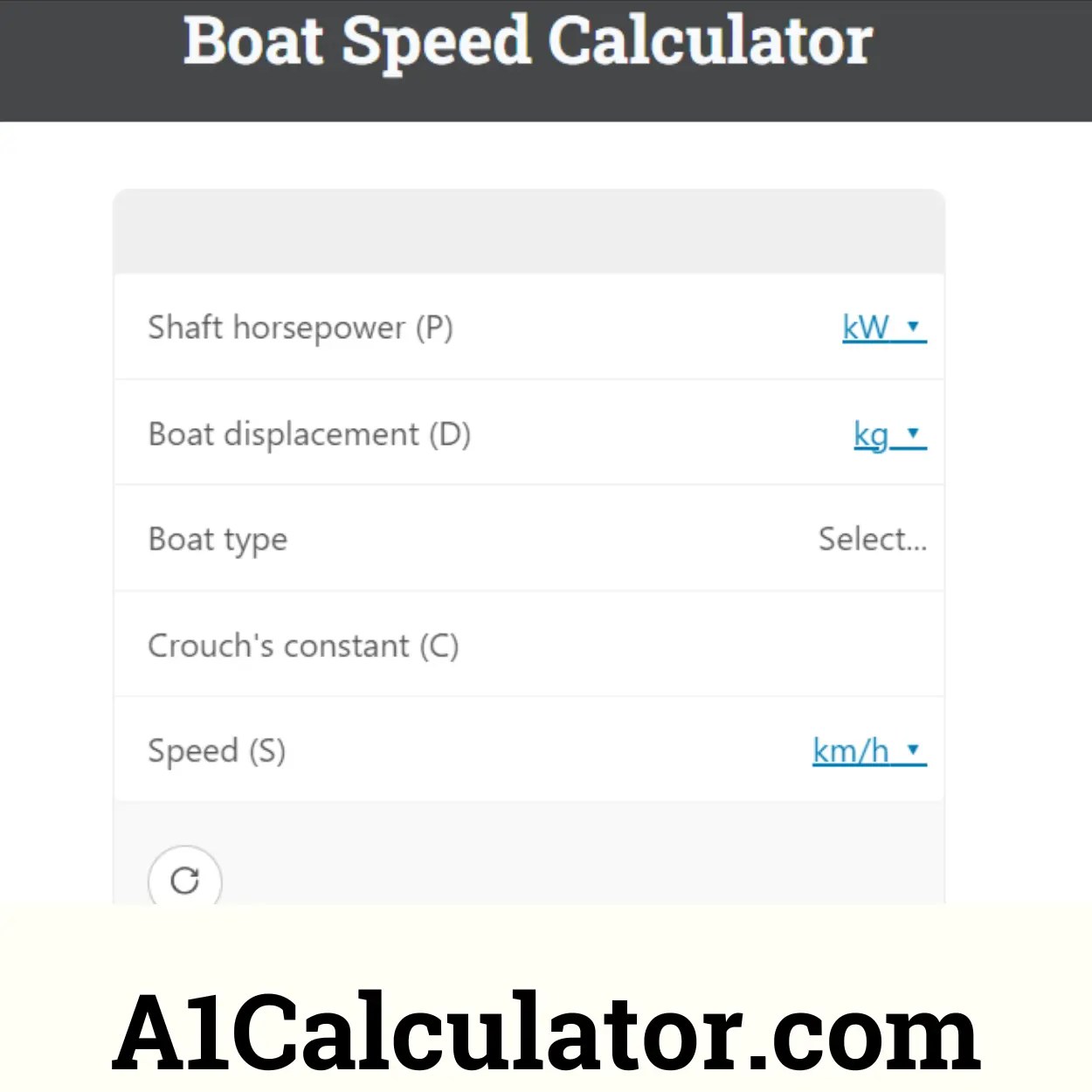The height and width of the screenshot is (1092, 1092).
Task: Click the Speed input field
Action: coord(612,750)
